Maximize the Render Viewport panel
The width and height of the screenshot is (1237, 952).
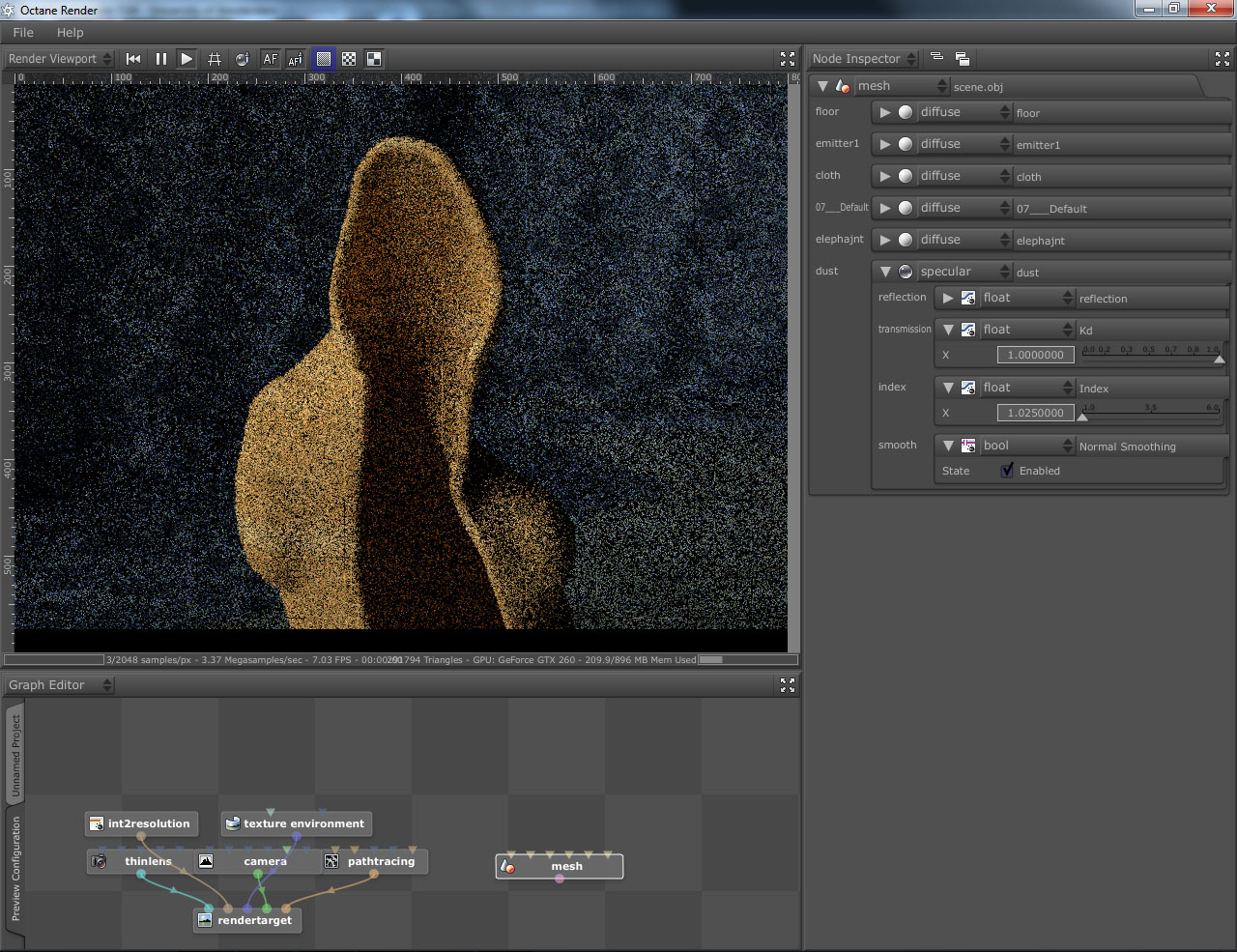pos(788,59)
